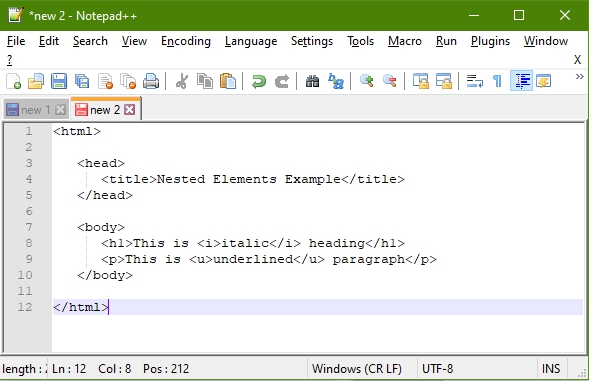This screenshot has height=381, width=589.
Task: Click the Notepad++ title bar icon
Action: pos(16,15)
